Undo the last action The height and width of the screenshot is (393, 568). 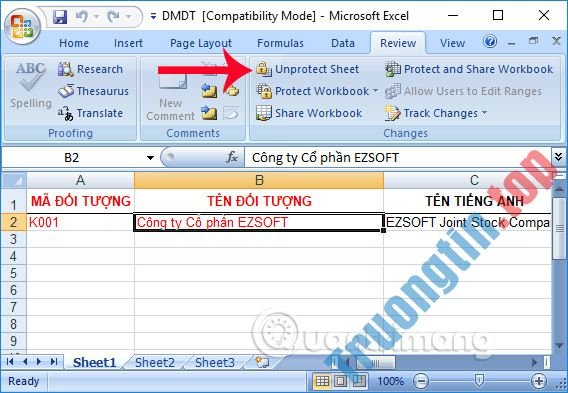[x=82, y=17]
